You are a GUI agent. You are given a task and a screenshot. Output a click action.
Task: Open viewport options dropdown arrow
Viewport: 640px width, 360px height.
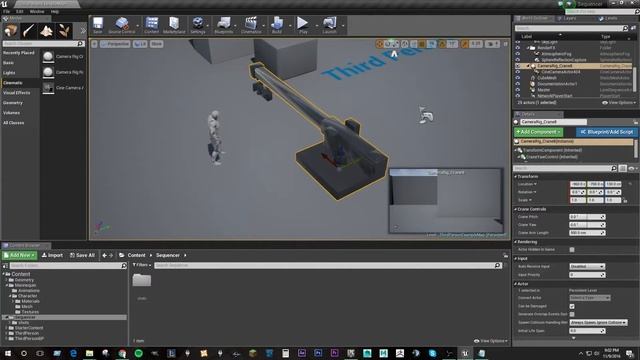(94, 44)
